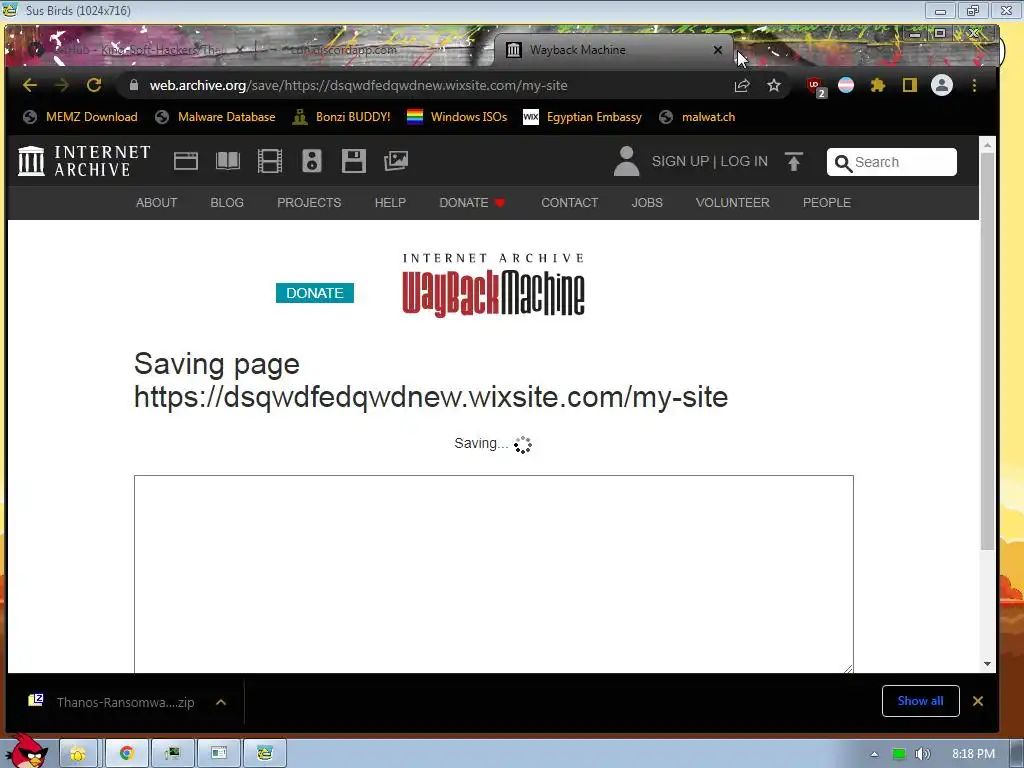Open the HELP menu item

coord(390,202)
